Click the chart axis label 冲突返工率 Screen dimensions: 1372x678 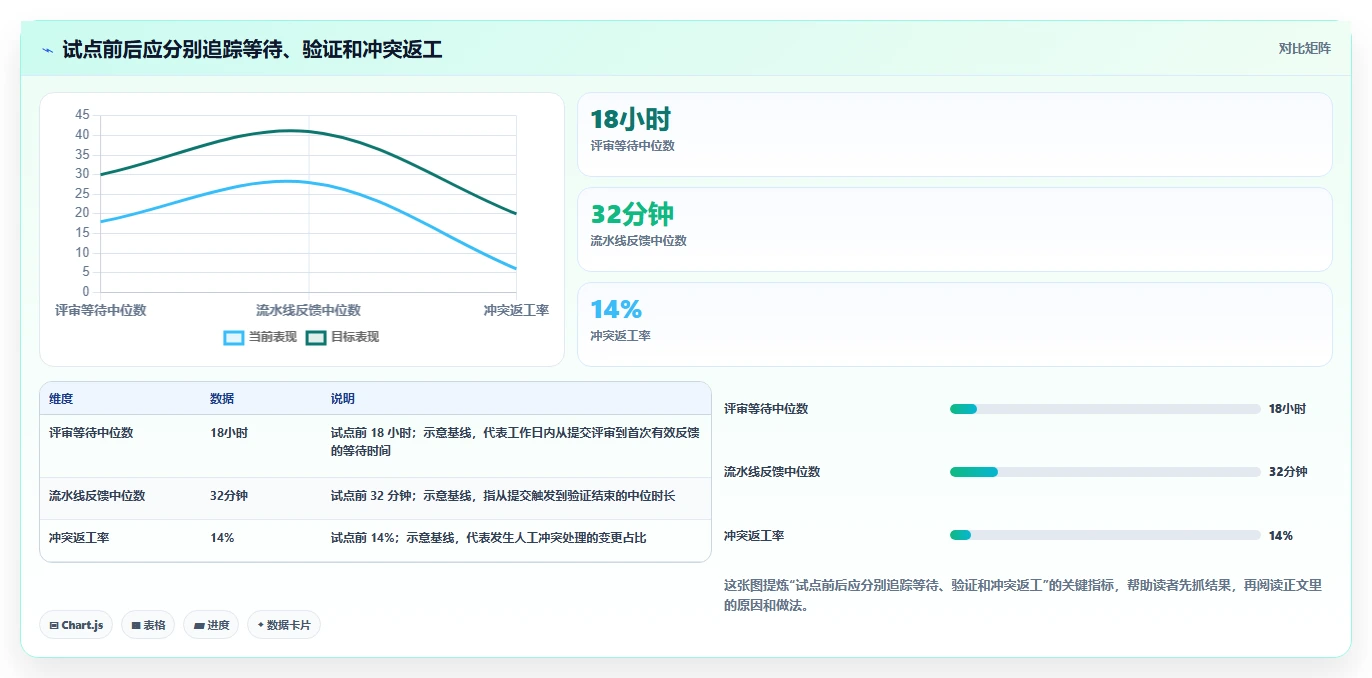click(x=516, y=311)
